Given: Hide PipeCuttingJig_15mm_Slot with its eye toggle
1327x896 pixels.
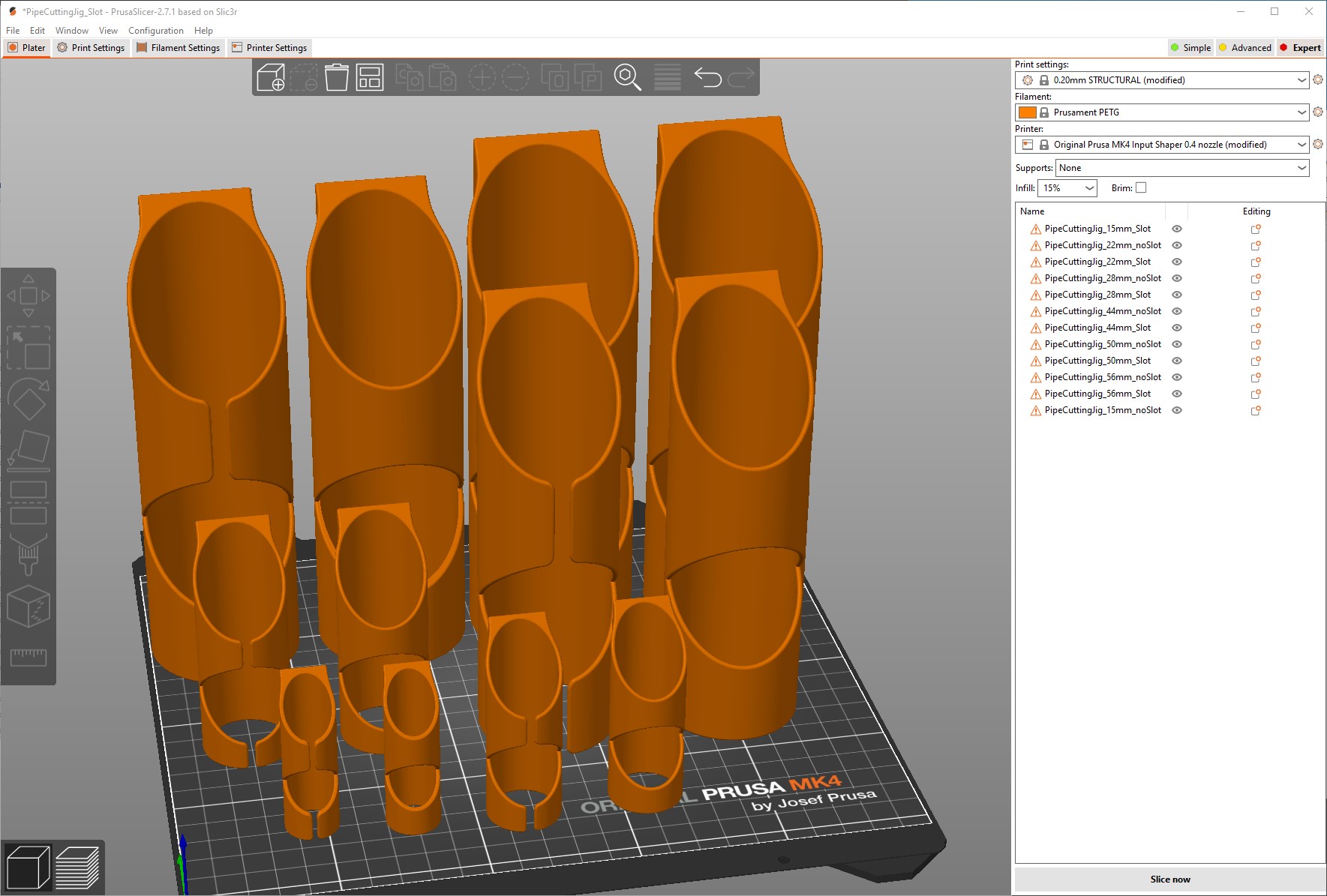Looking at the screenshot, I should click(x=1177, y=229).
